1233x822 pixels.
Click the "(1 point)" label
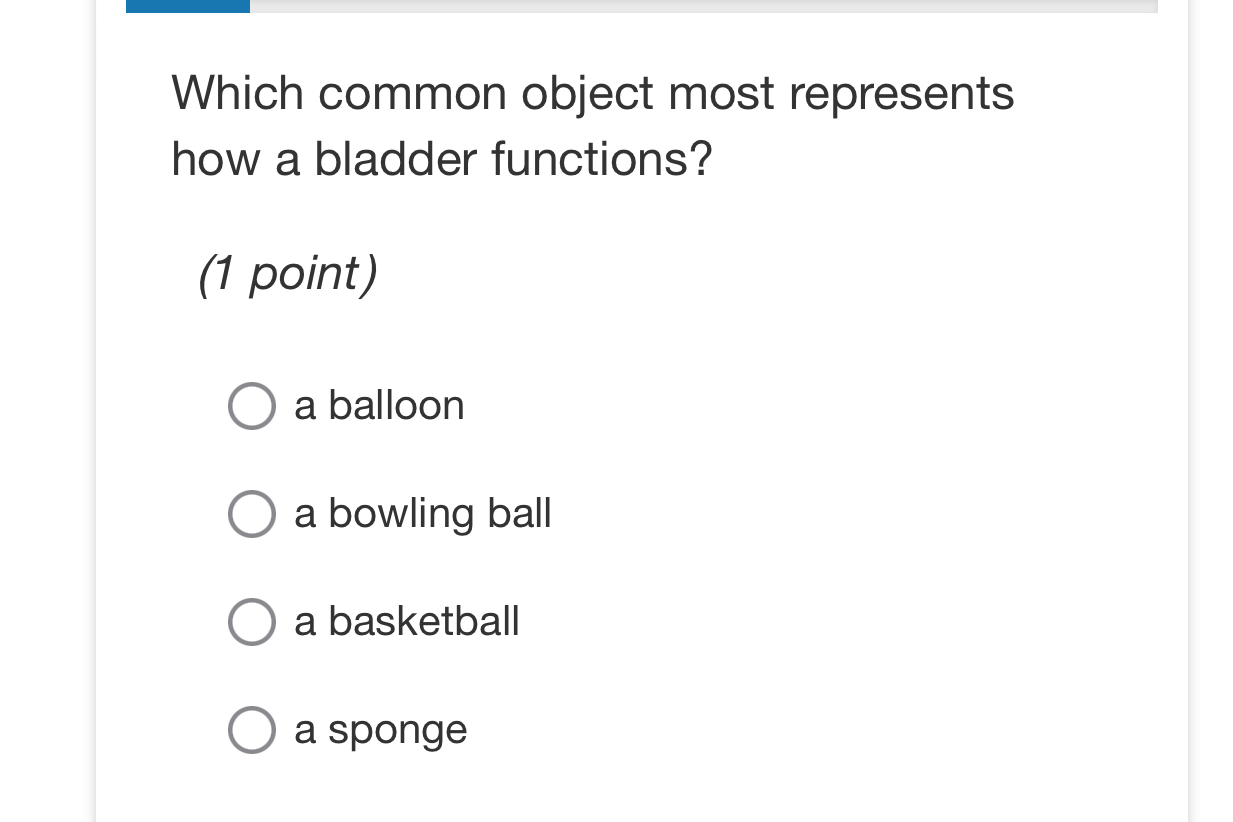coord(287,274)
